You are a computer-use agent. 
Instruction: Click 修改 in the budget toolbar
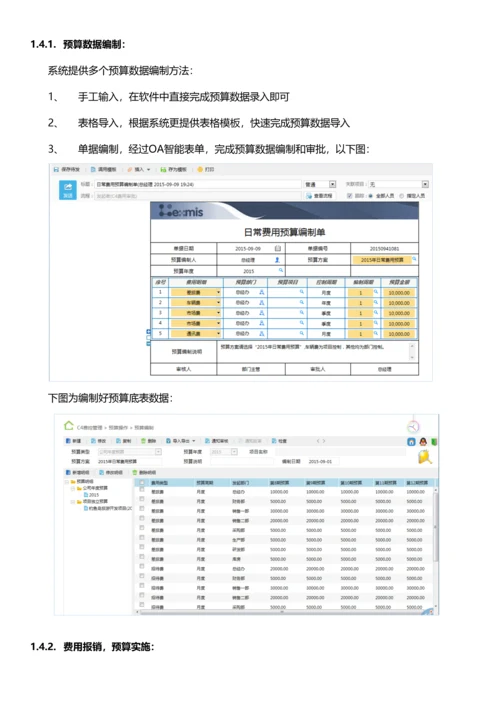tap(99, 441)
